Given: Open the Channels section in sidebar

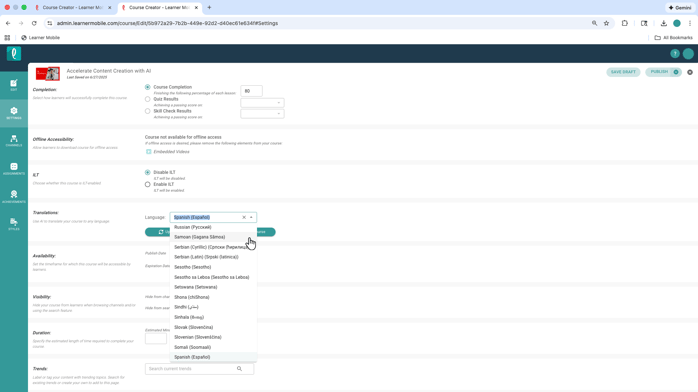Looking at the screenshot, I should (14, 141).
